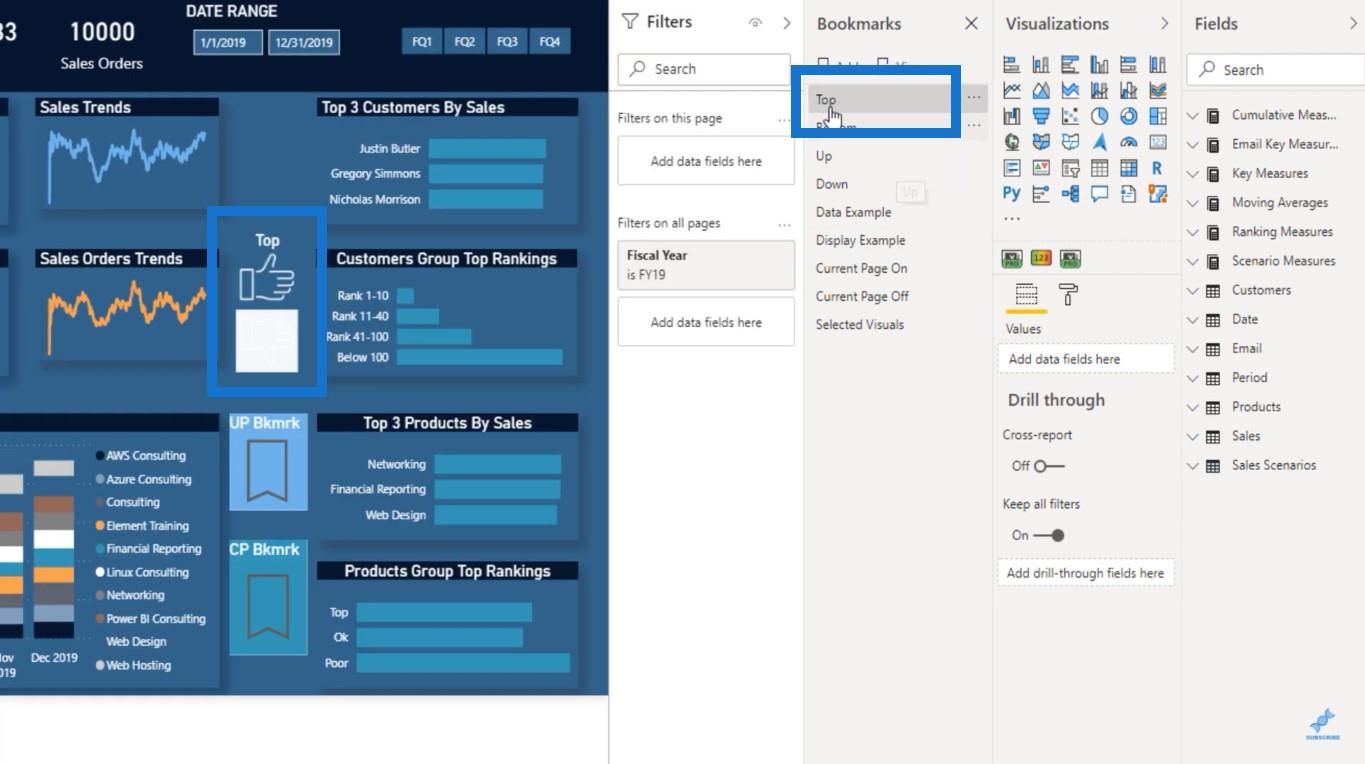Click the FQ4 quarter button

(x=549, y=42)
